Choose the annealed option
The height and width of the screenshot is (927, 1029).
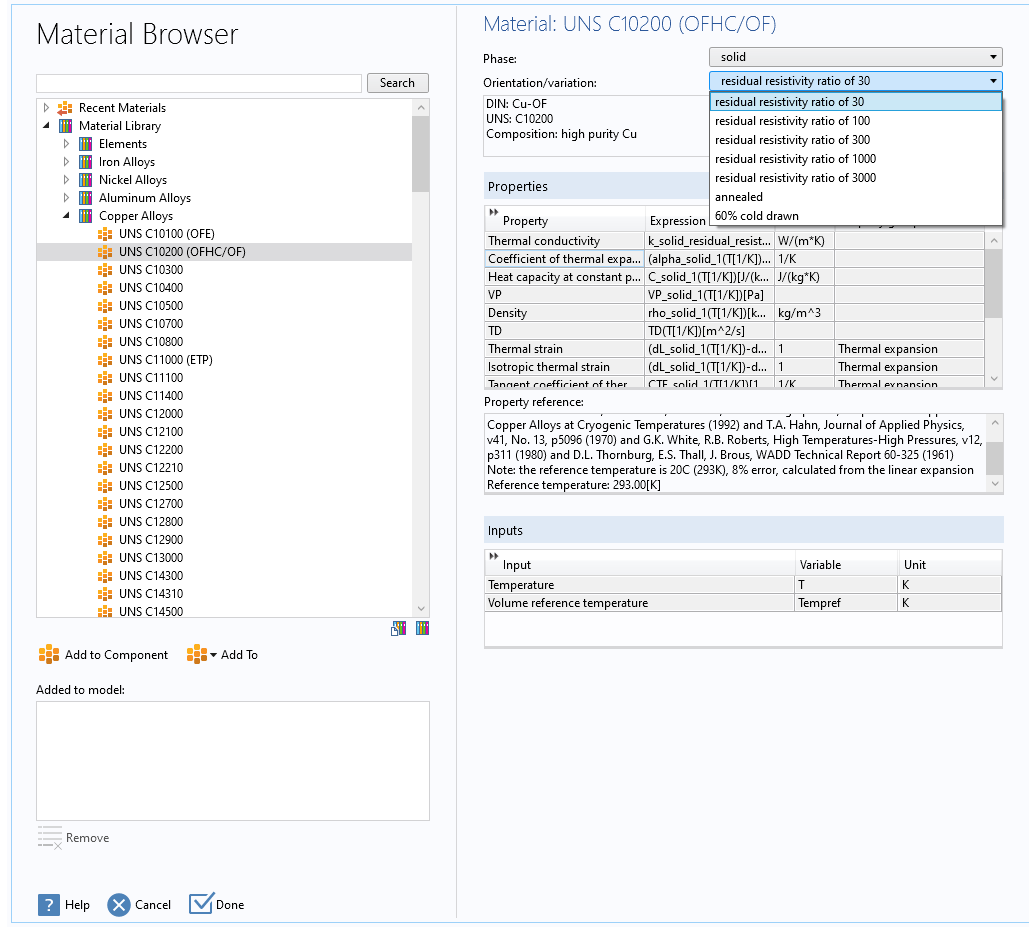pos(739,197)
